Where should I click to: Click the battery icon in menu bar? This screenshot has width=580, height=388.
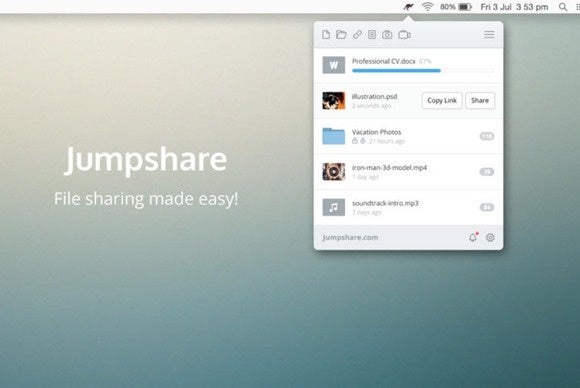tap(465, 7)
